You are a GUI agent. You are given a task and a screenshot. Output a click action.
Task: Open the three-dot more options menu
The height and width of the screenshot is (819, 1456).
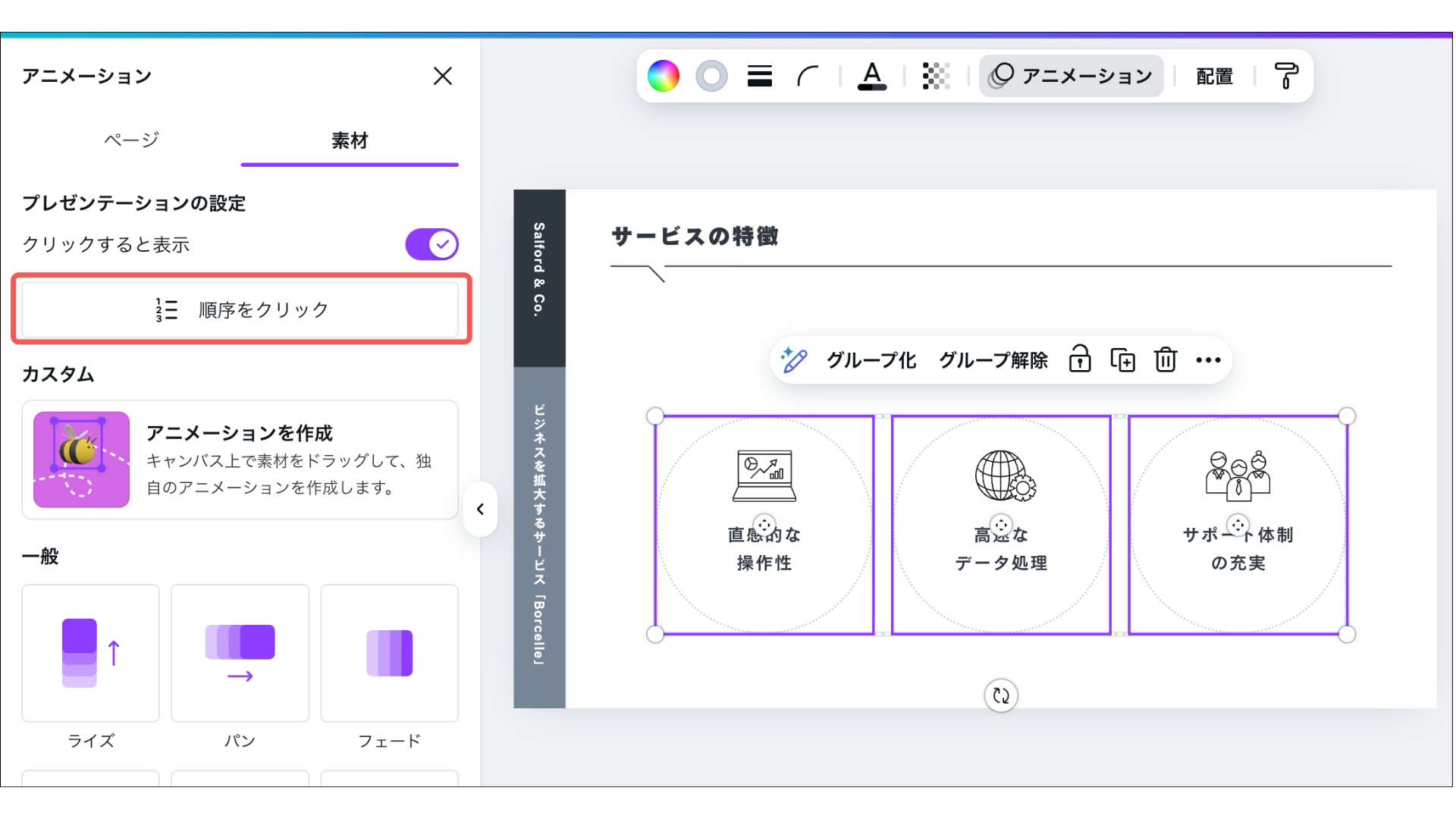(1208, 359)
